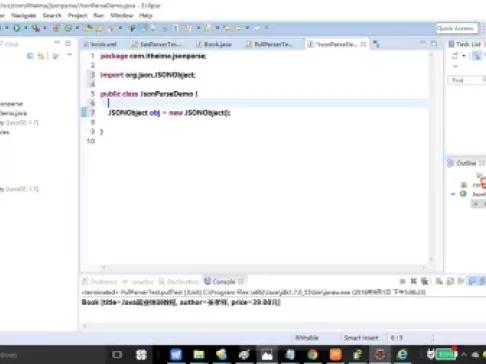
Task: Toggle the Task List categorized filter button
Action: tap(477, 56)
